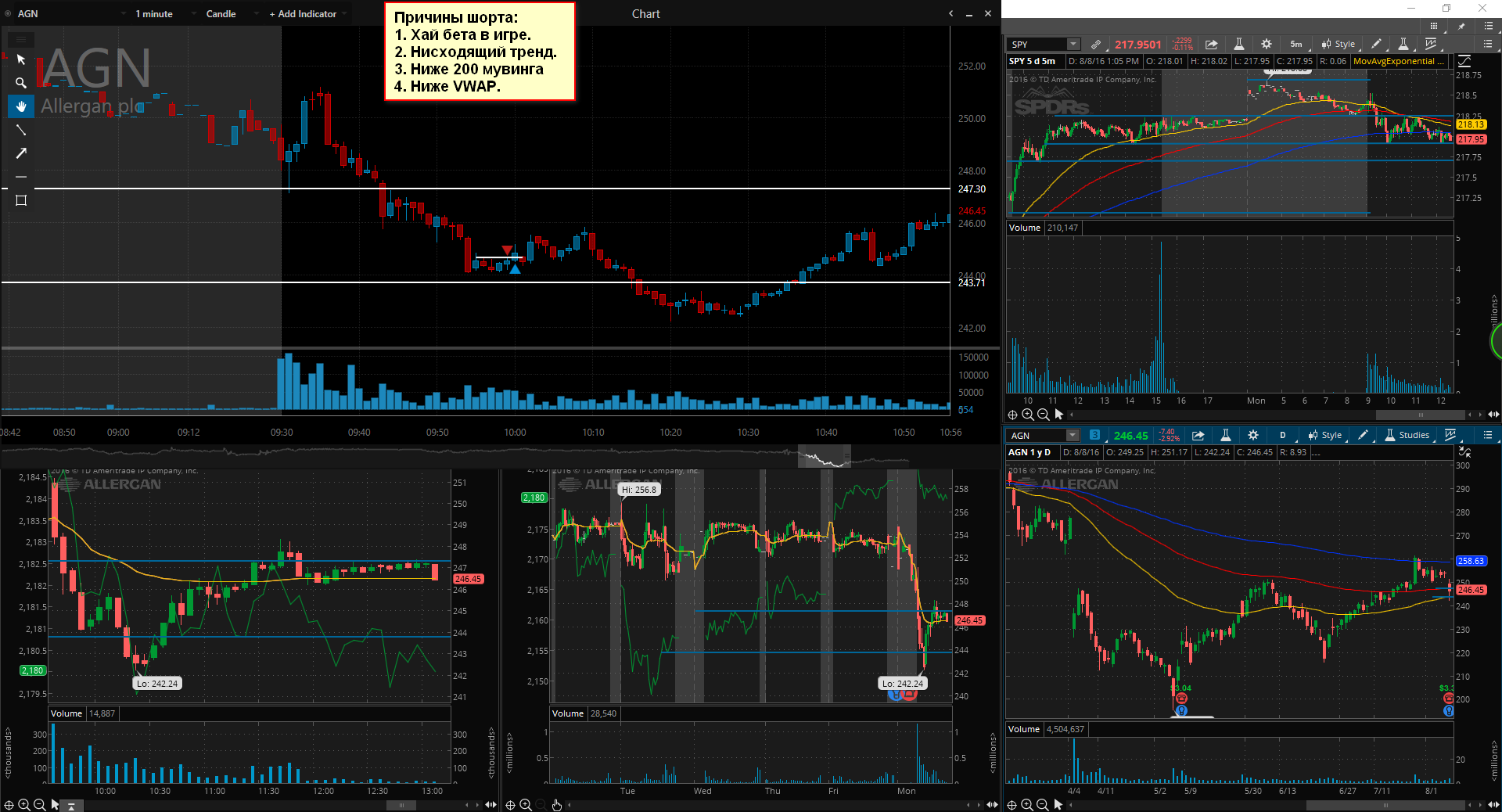Open the pencil drawings tool in AGN toolbar
Screen dimensions: 1502x812
tap(1363, 436)
